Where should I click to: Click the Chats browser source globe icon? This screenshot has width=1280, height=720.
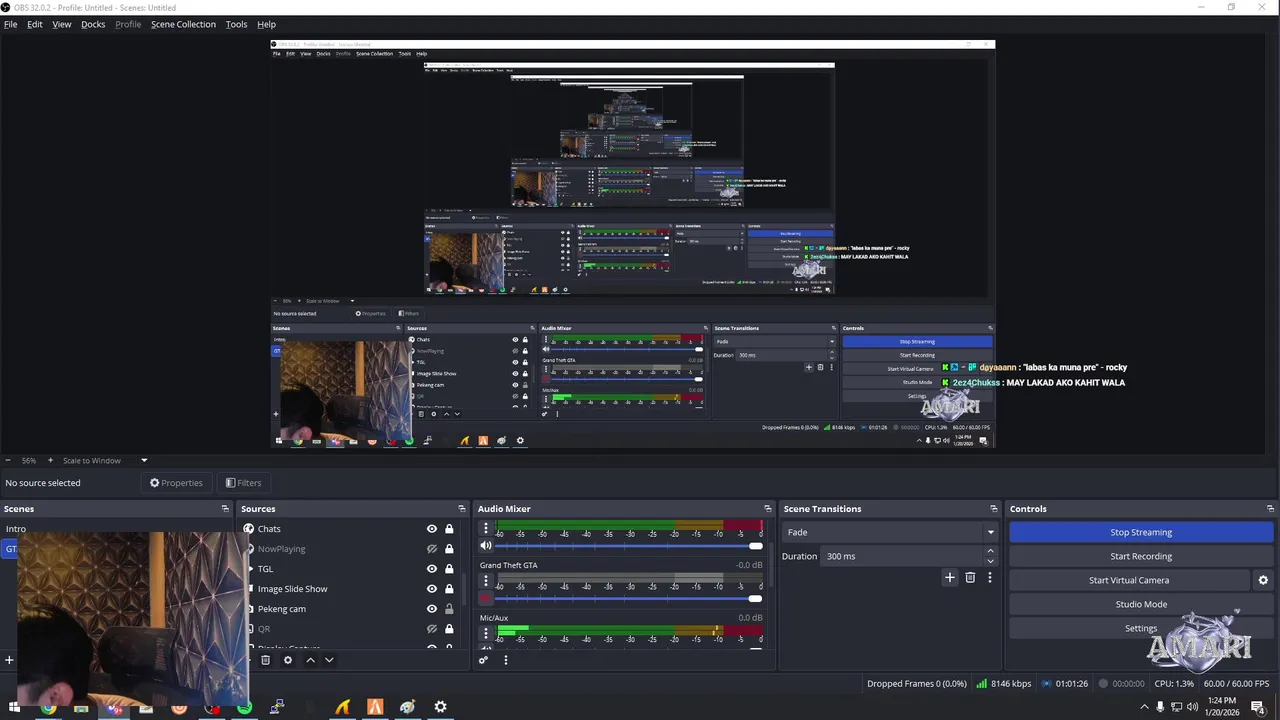click(x=249, y=529)
